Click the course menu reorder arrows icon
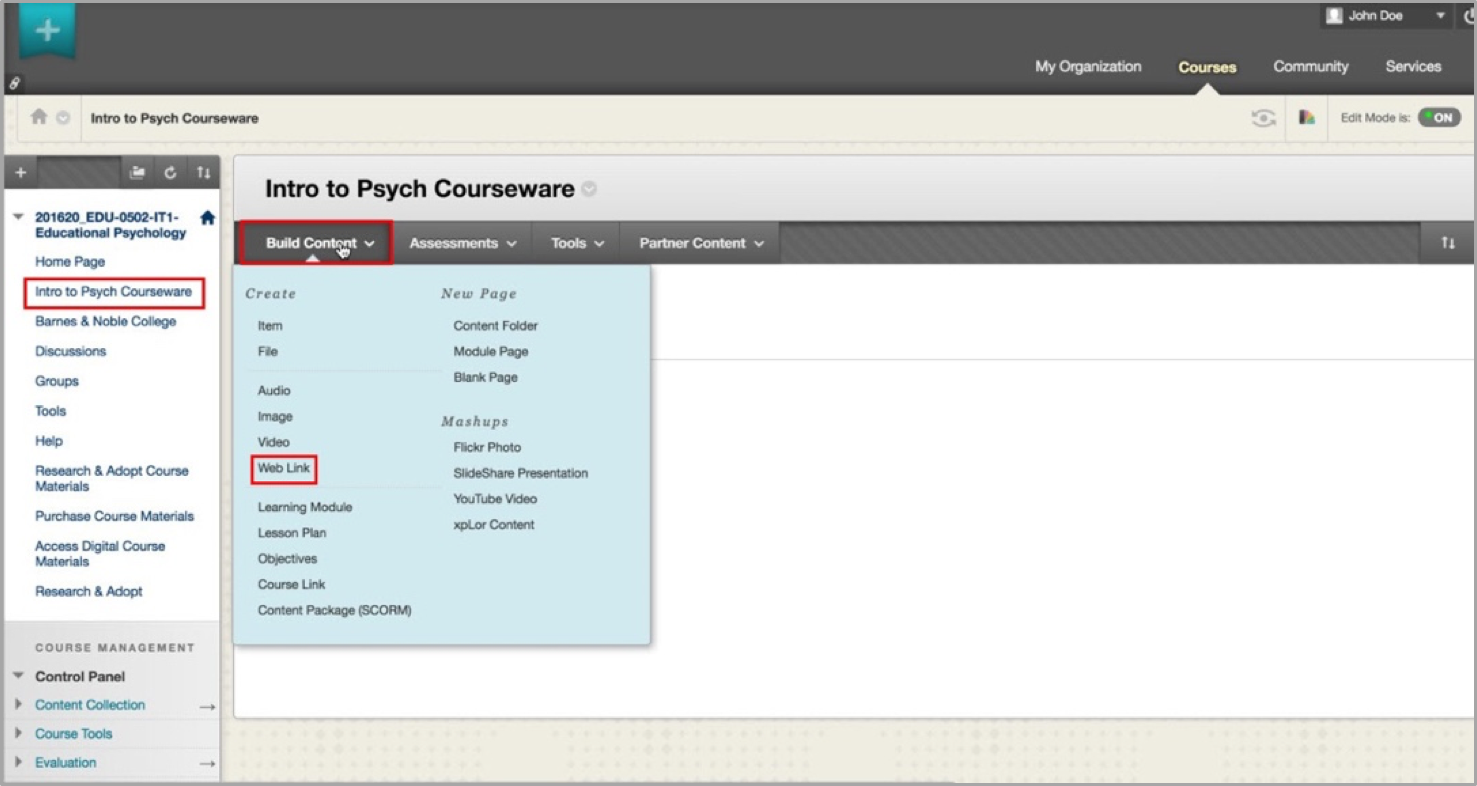The image size is (1477, 786). point(203,173)
